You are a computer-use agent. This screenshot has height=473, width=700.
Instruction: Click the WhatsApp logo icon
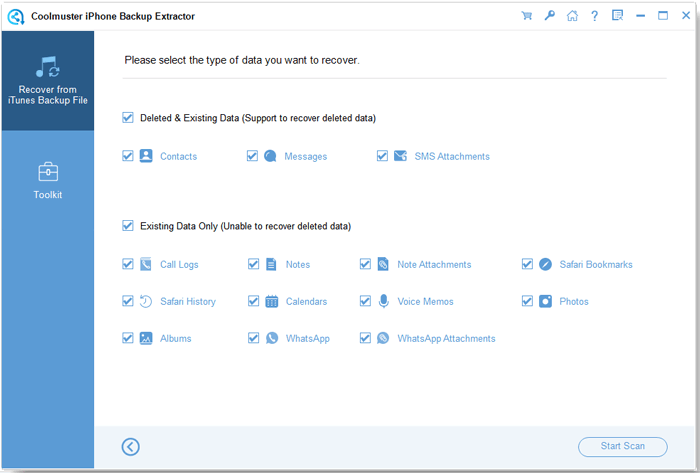pos(272,338)
